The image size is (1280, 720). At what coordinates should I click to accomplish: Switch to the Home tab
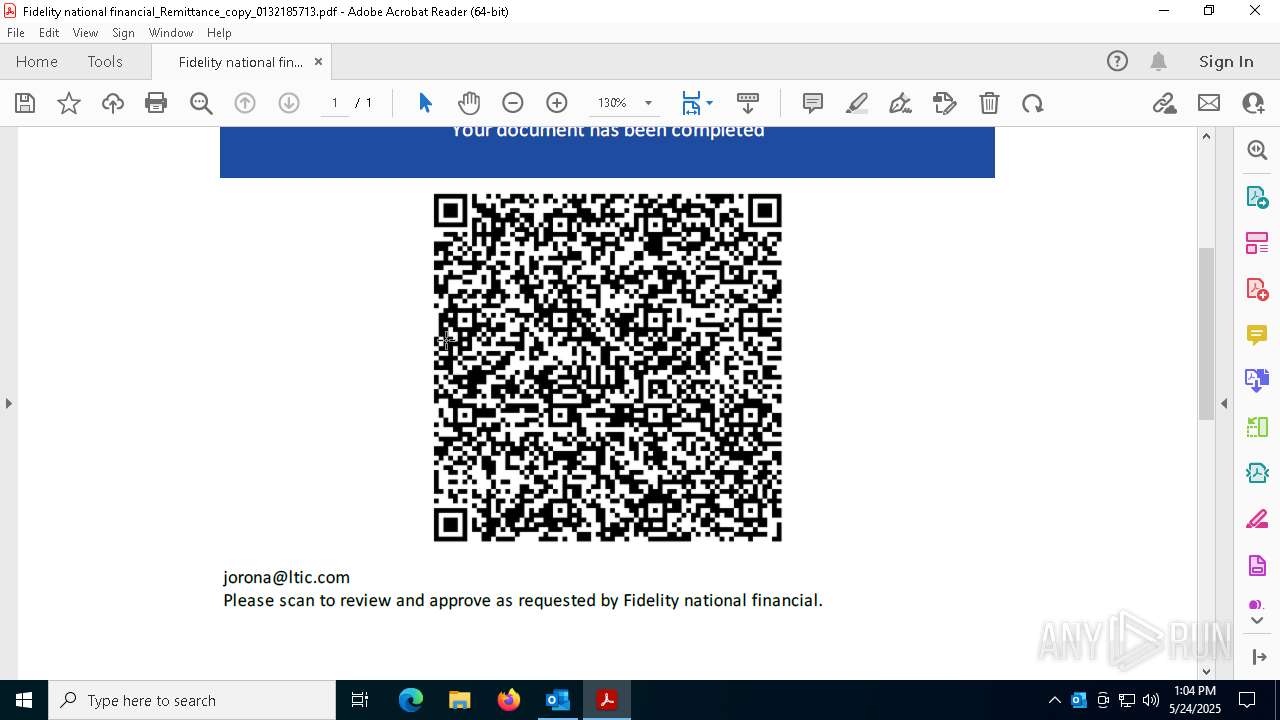point(37,61)
